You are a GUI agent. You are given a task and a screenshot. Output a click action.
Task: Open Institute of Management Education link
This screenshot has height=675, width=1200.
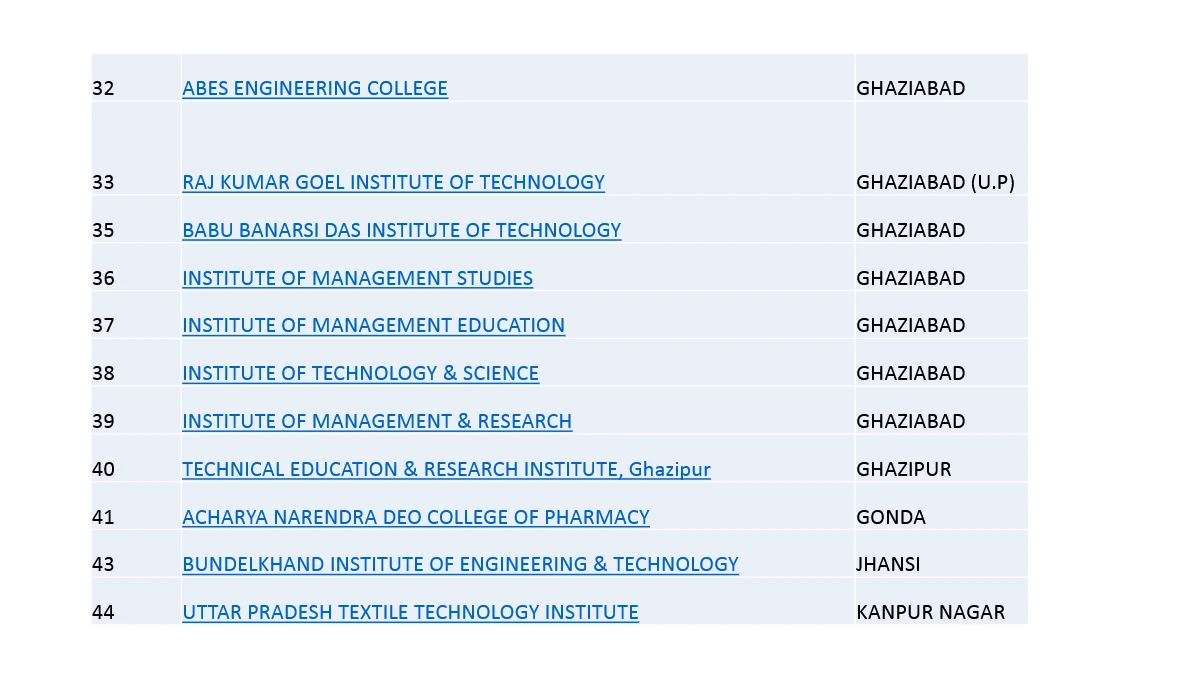click(373, 325)
